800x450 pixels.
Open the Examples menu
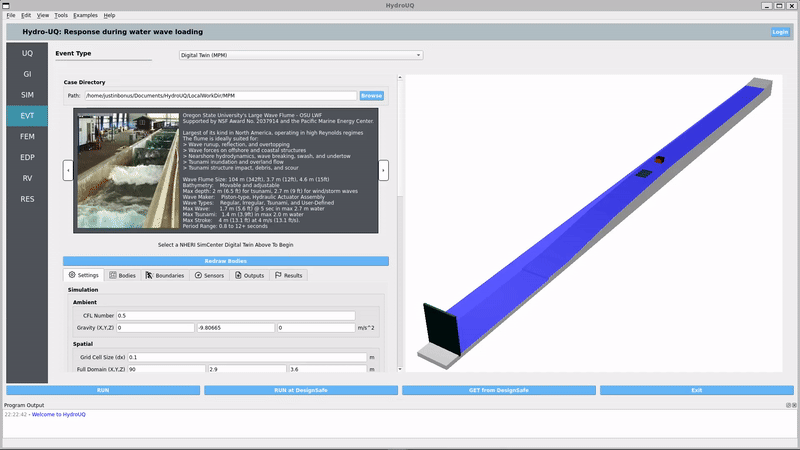[x=85, y=16]
